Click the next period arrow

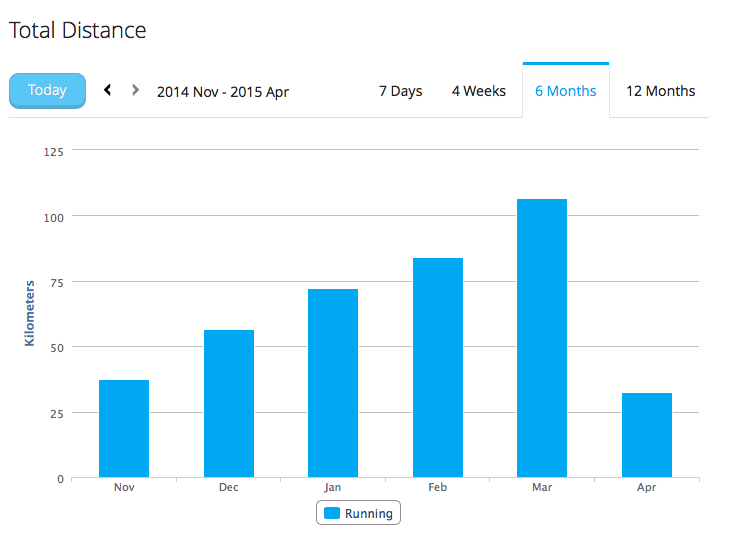135,90
